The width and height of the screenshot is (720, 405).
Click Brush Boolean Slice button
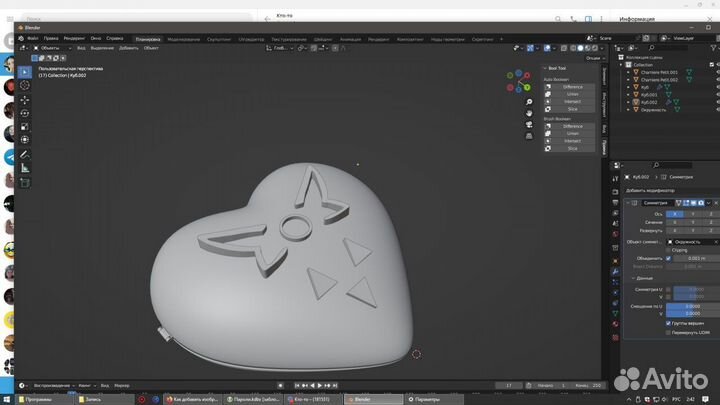tap(569, 148)
